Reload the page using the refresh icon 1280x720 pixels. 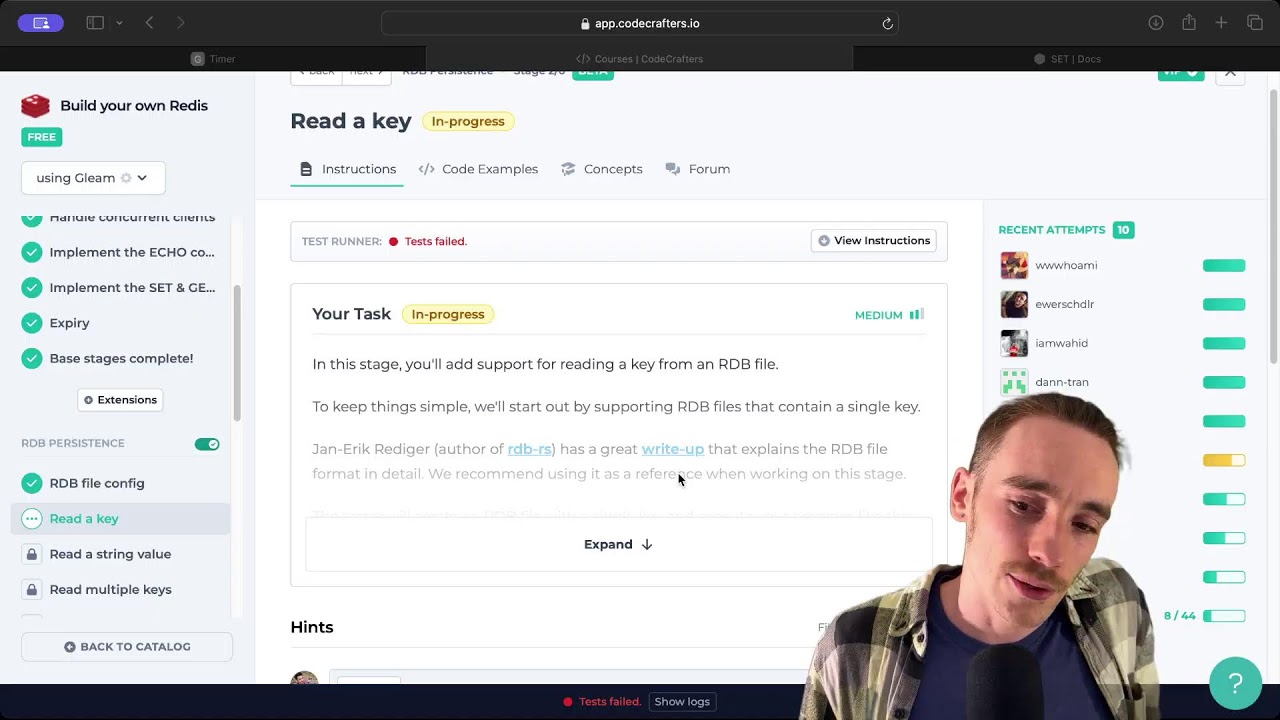coord(887,23)
